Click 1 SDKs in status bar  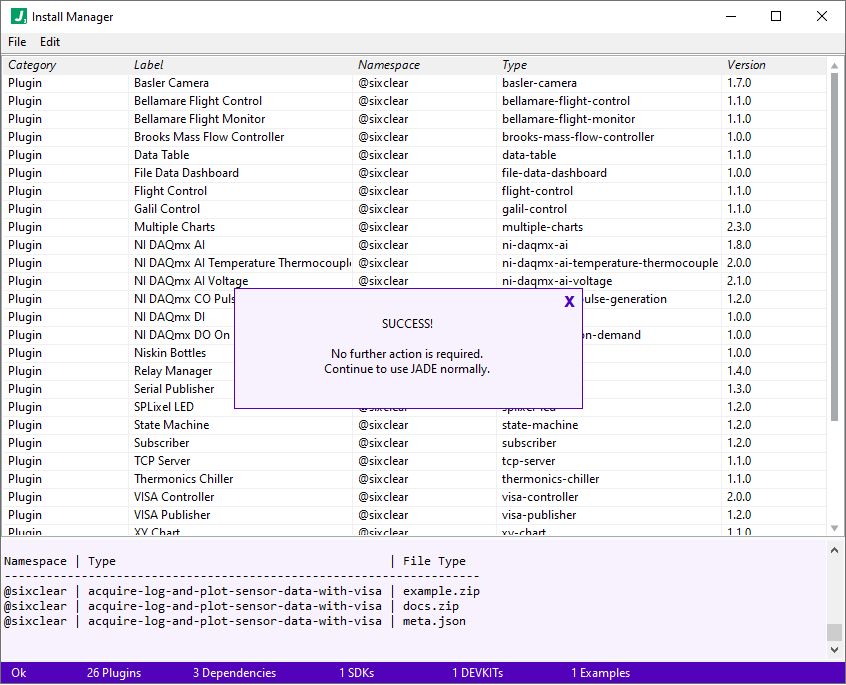pos(357,673)
